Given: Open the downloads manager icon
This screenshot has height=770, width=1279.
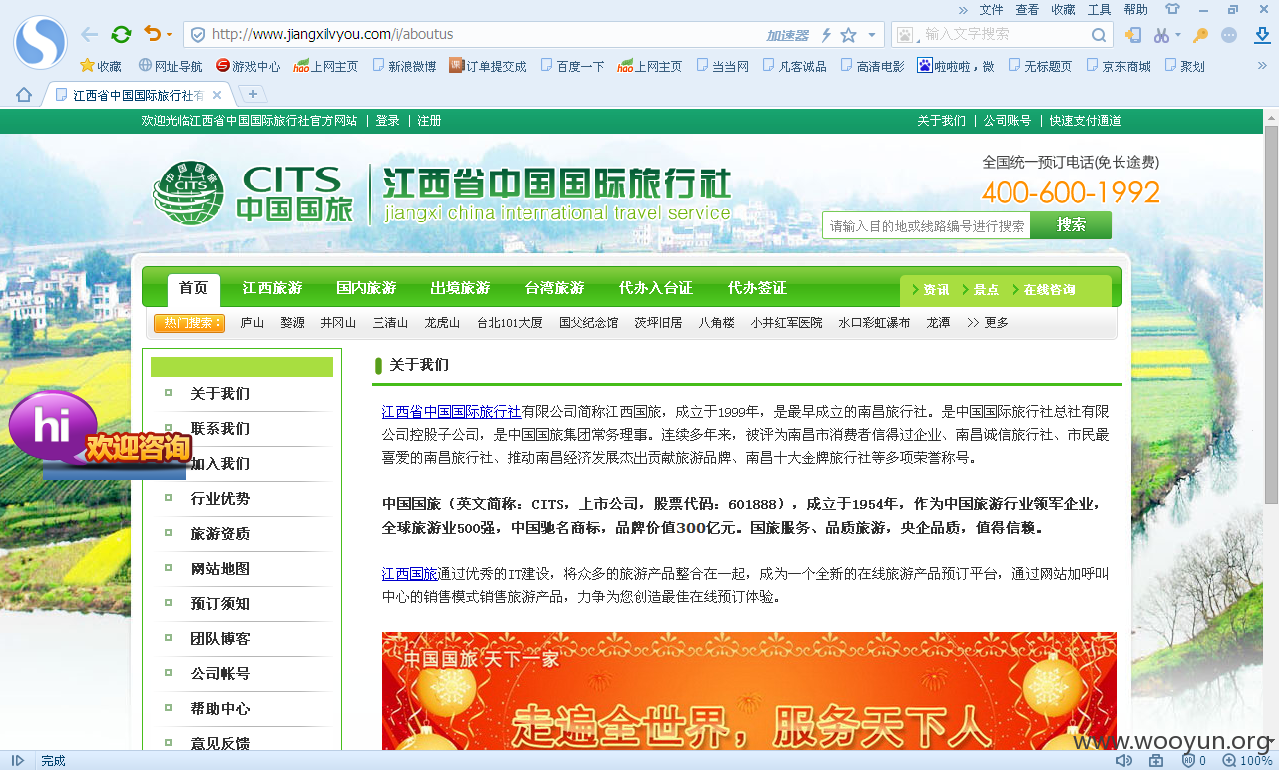Looking at the screenshot, I should (1262, 35).
